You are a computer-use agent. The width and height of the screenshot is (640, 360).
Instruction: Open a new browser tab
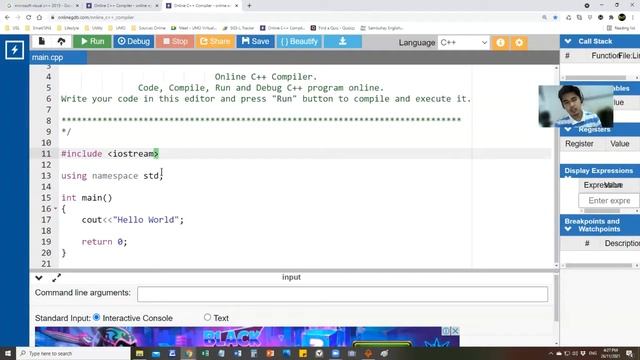(249, 6)
